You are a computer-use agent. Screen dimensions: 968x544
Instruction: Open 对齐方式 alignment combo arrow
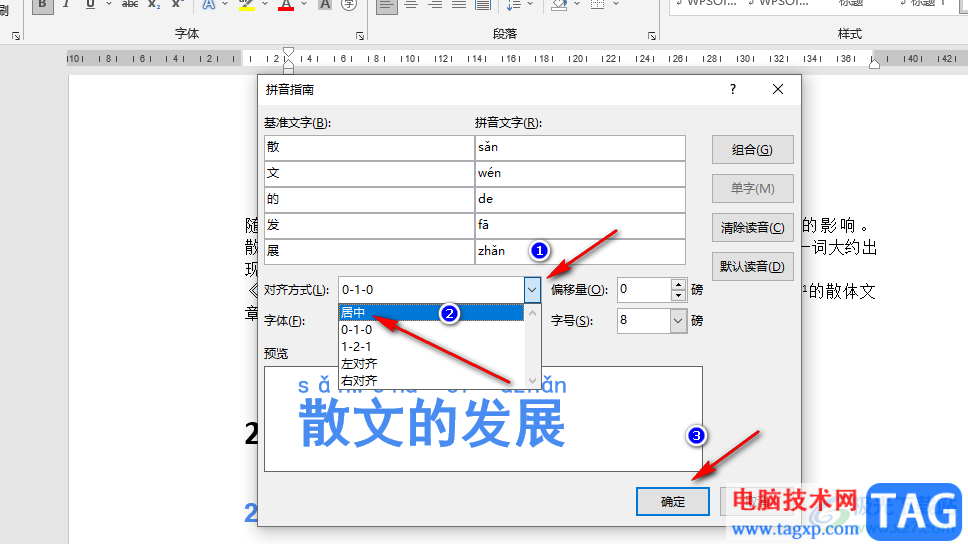coord(532,290)
